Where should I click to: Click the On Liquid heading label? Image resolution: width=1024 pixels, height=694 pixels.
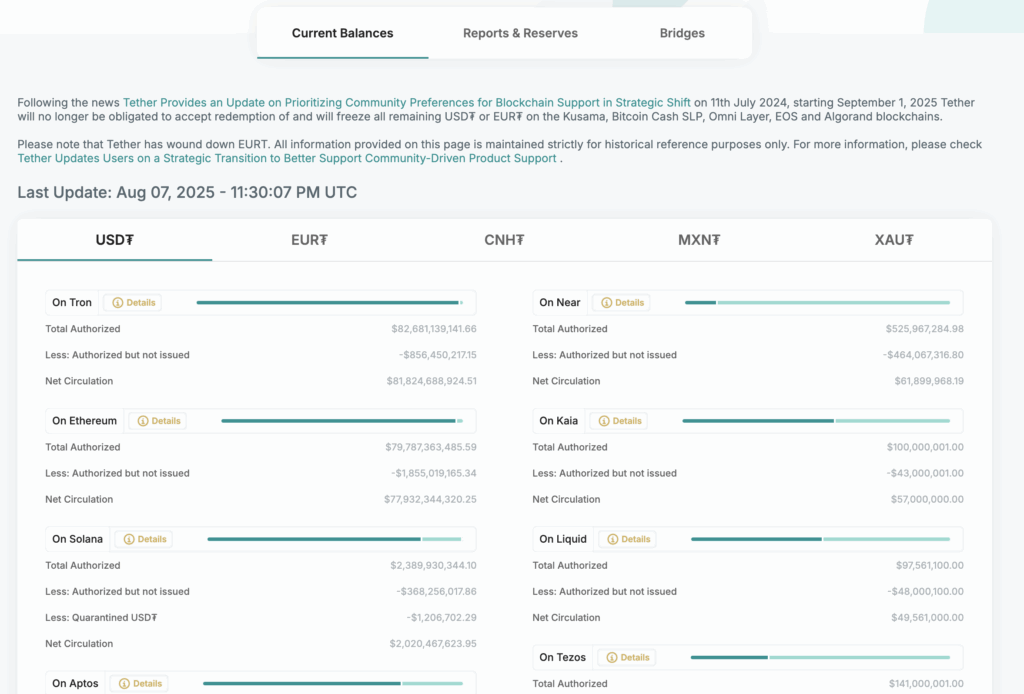pyautogui.click(x=563, y=539)
